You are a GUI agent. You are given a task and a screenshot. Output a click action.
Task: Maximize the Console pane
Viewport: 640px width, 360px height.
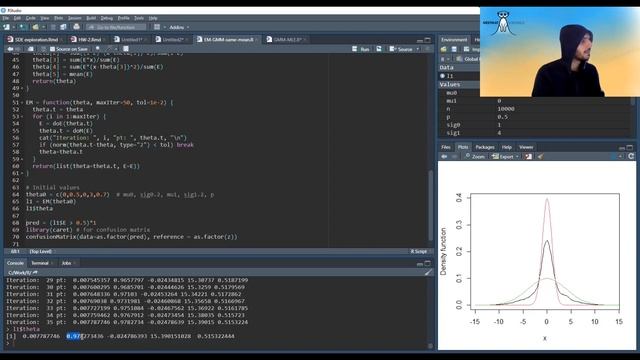[x=427, y=263]
